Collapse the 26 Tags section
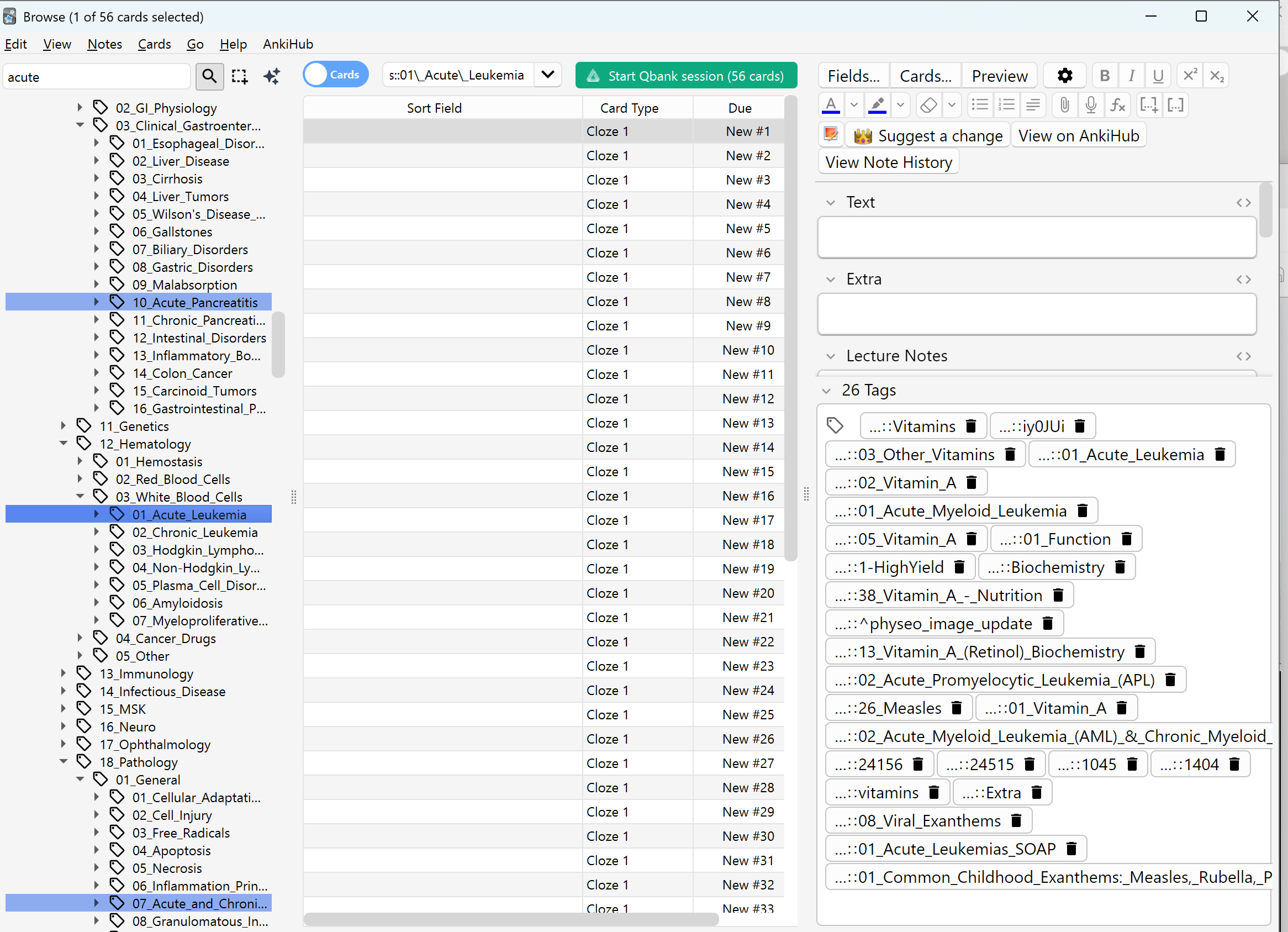The height and width of the screenshot is (932, 1288). [x=826, y=391]
